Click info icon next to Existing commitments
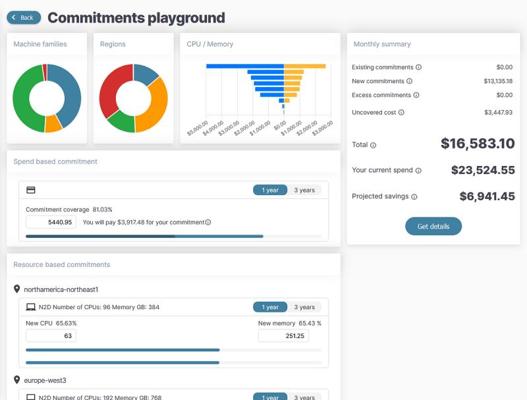The width and height of the screenshot is (527, 400). (418, 67)
